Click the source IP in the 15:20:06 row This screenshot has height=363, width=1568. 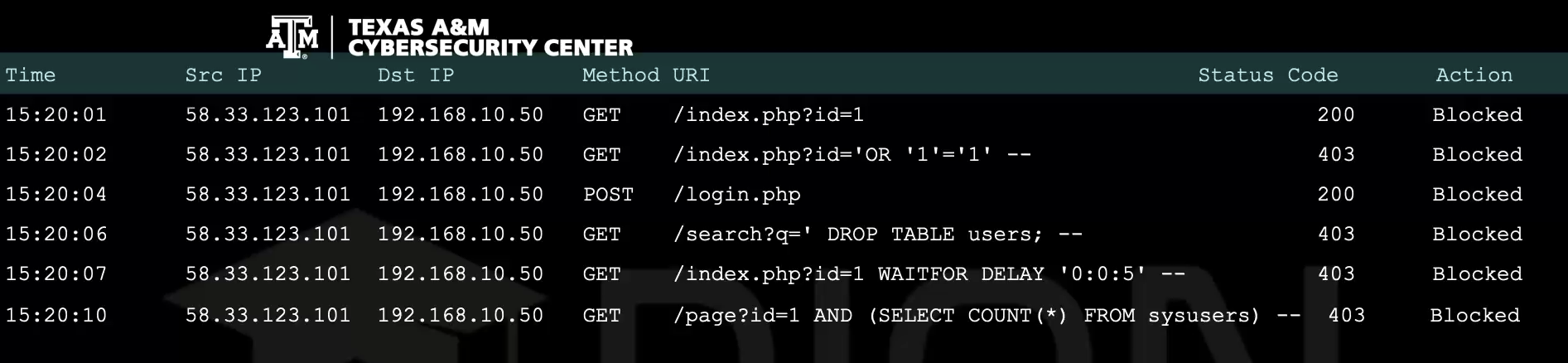point(268,234)
